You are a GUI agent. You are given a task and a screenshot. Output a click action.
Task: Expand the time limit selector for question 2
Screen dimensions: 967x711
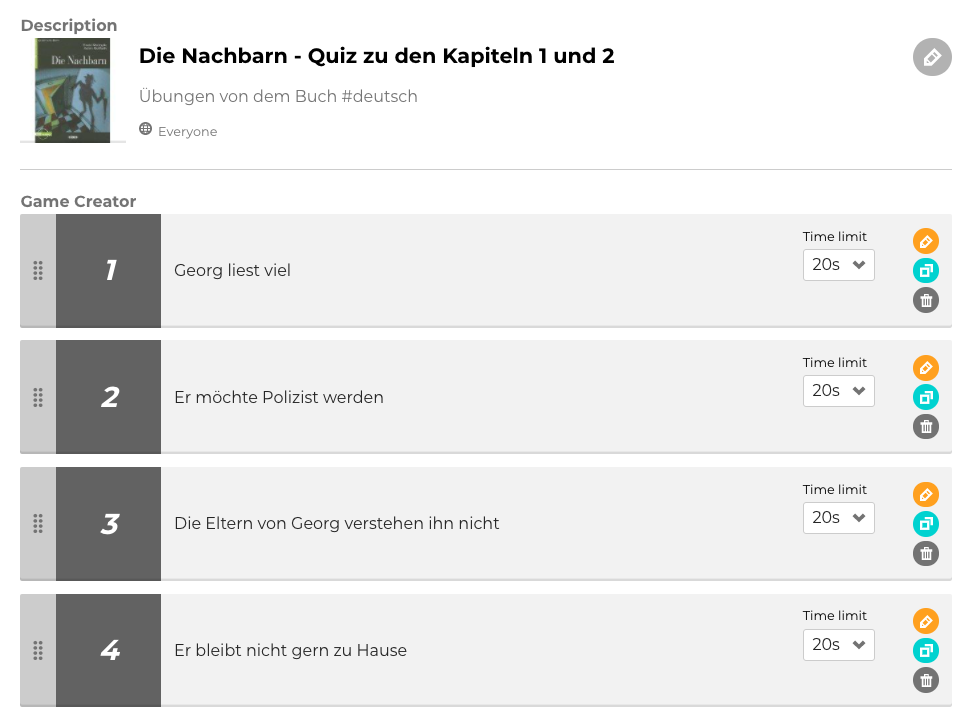838,391
